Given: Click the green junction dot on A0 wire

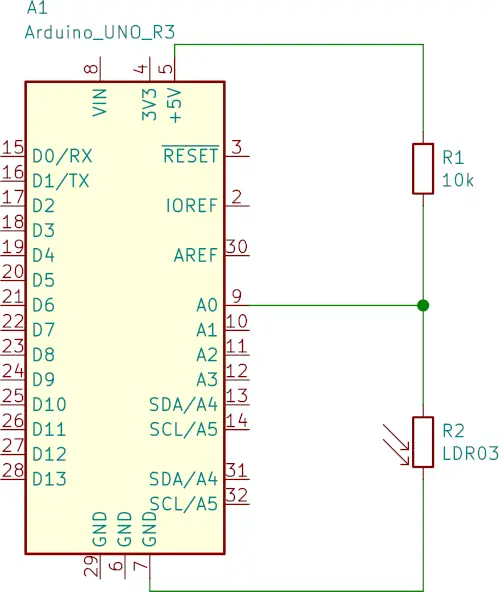Looking at the screenshot, I should tap(423, 305).
